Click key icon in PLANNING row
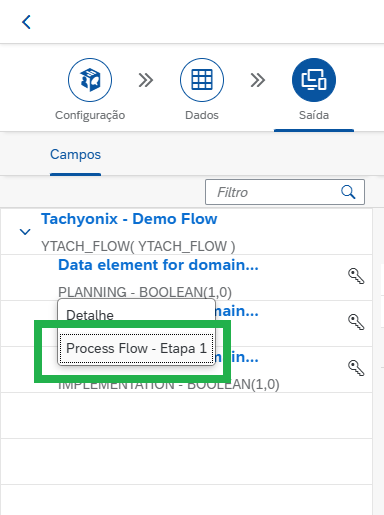This screenshot has height=515, width=384. coord(356,276)
